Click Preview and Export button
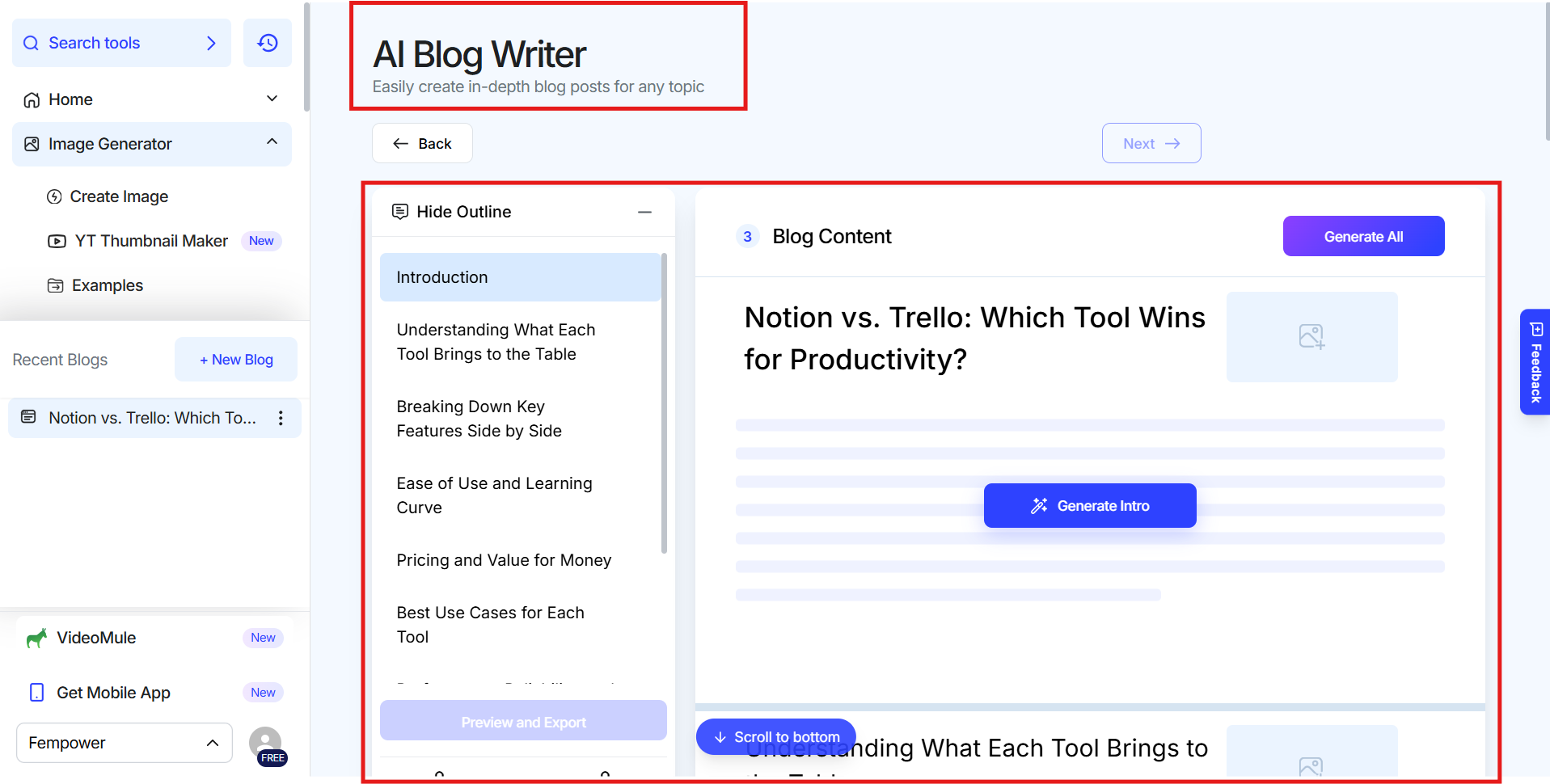 (x=523, y=722)
